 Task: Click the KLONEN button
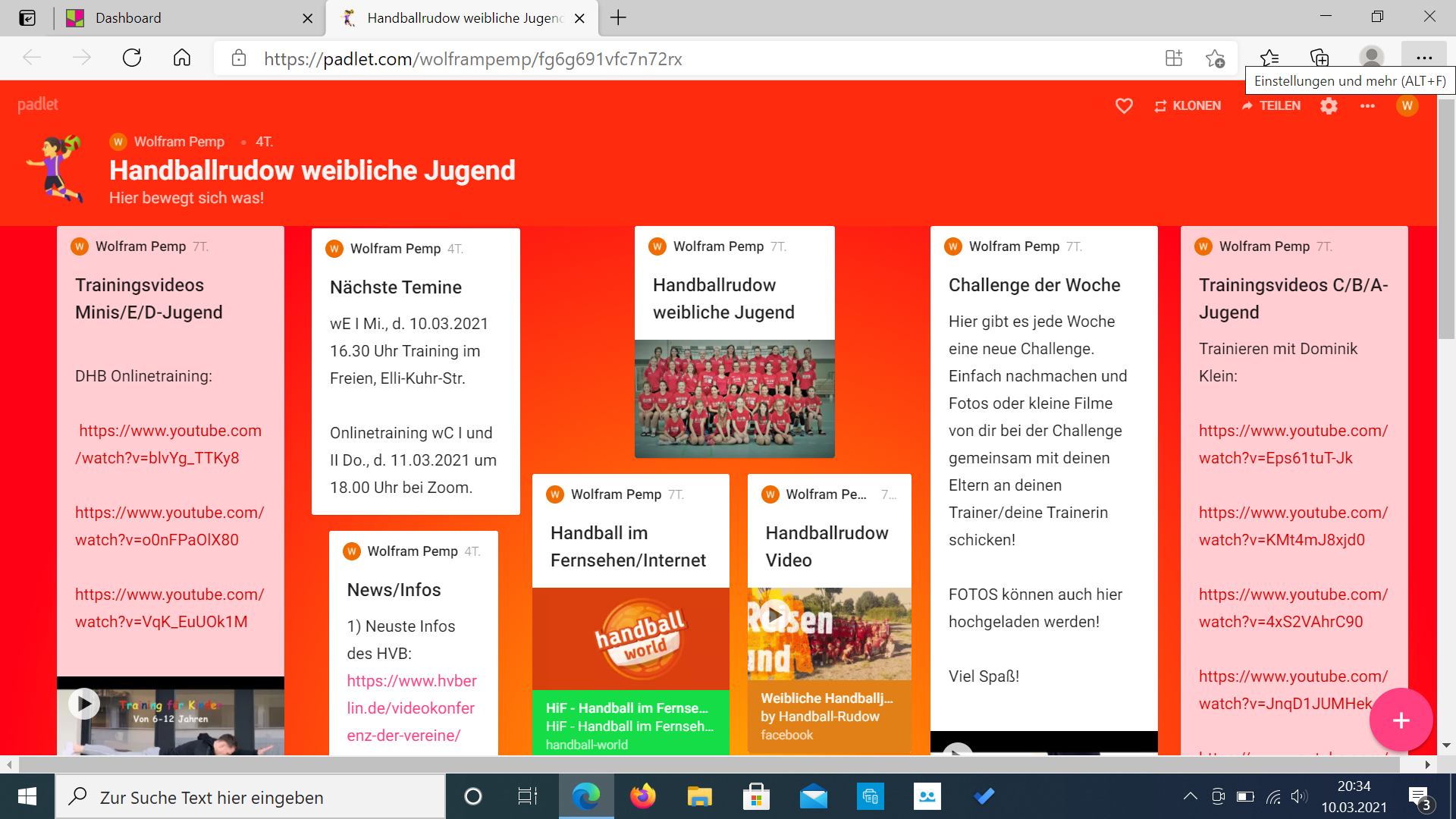pyautogui.click(x=1188, y=106)
